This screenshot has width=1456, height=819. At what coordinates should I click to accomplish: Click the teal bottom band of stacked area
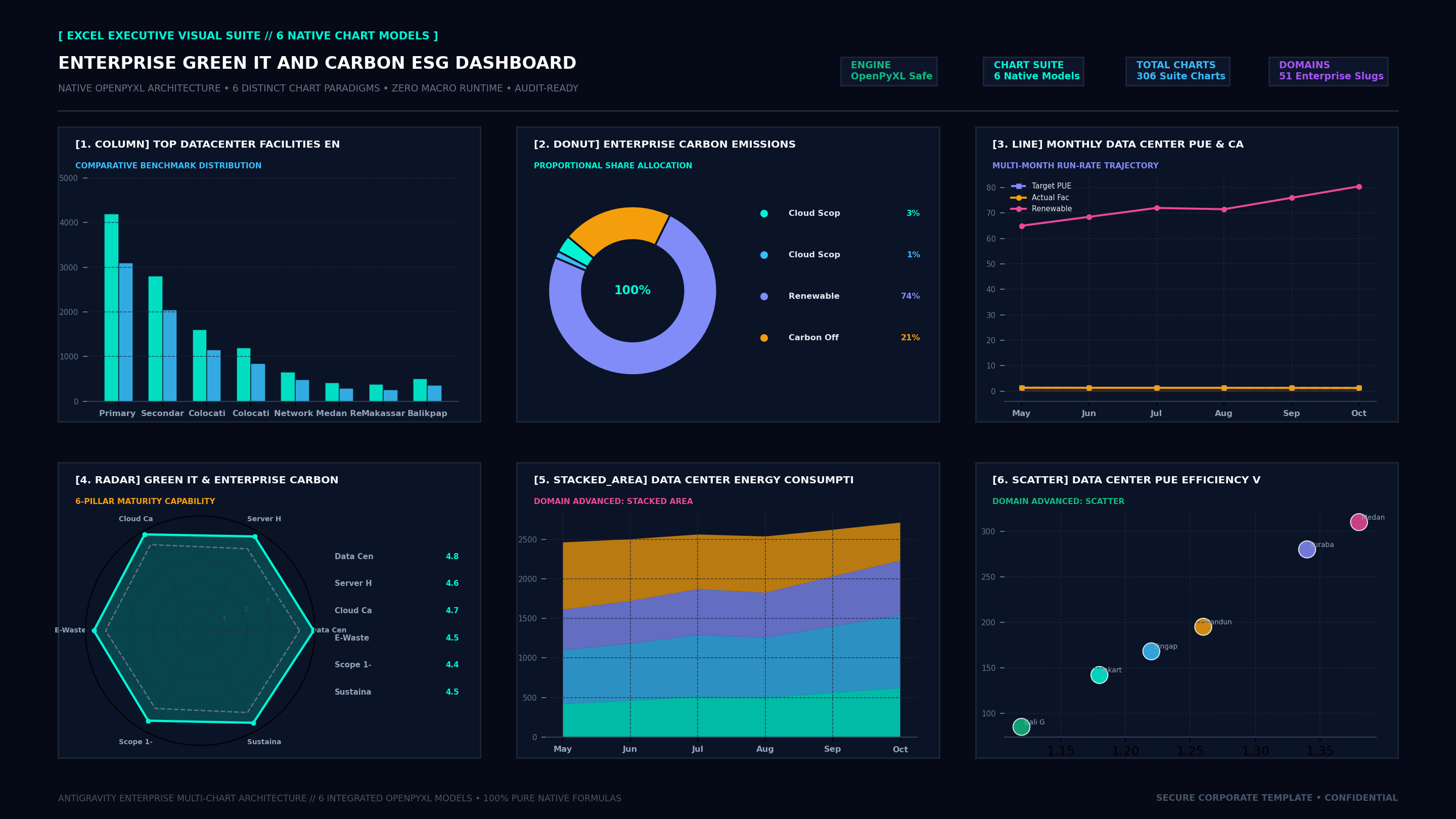click(732, 718)
